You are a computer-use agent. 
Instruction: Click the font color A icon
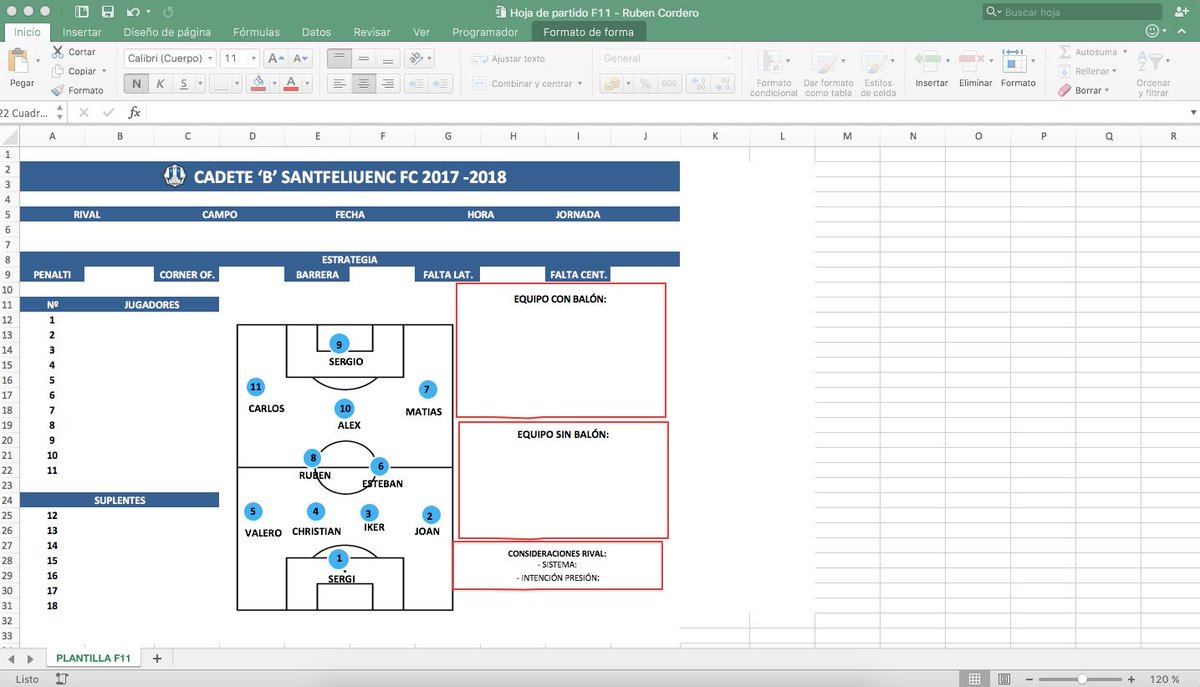[291, 83]
